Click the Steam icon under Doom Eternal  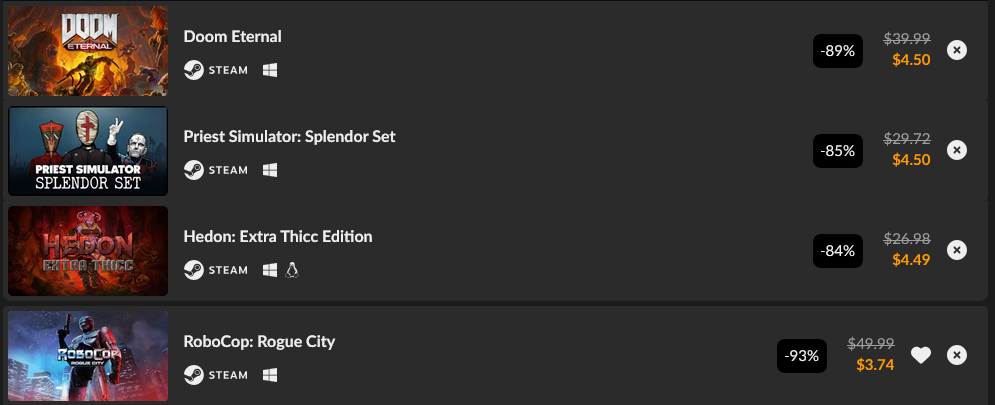coord(194,70)
